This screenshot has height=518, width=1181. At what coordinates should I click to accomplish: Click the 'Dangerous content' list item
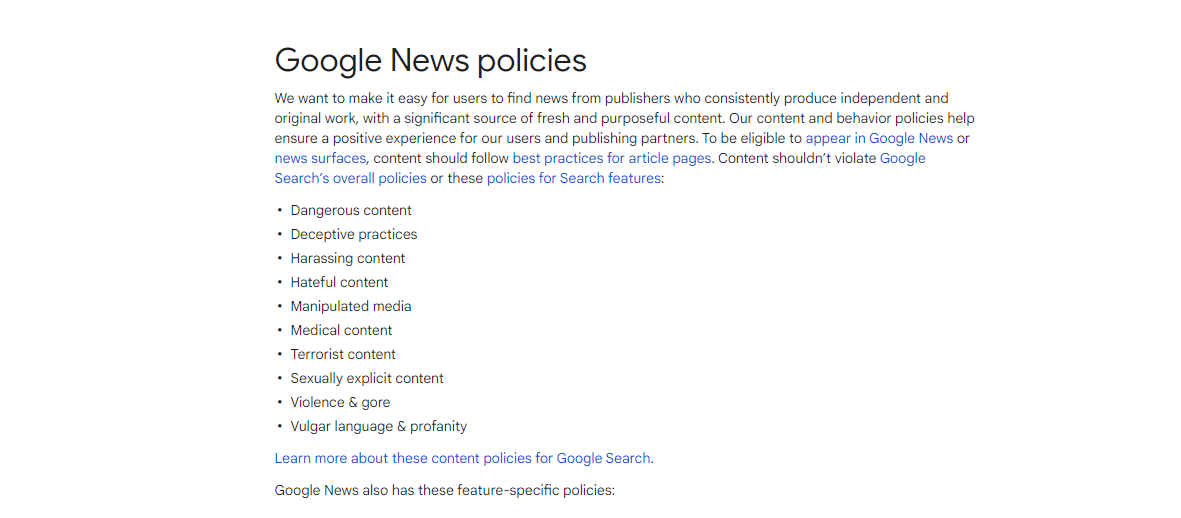[x=351, y=210]
